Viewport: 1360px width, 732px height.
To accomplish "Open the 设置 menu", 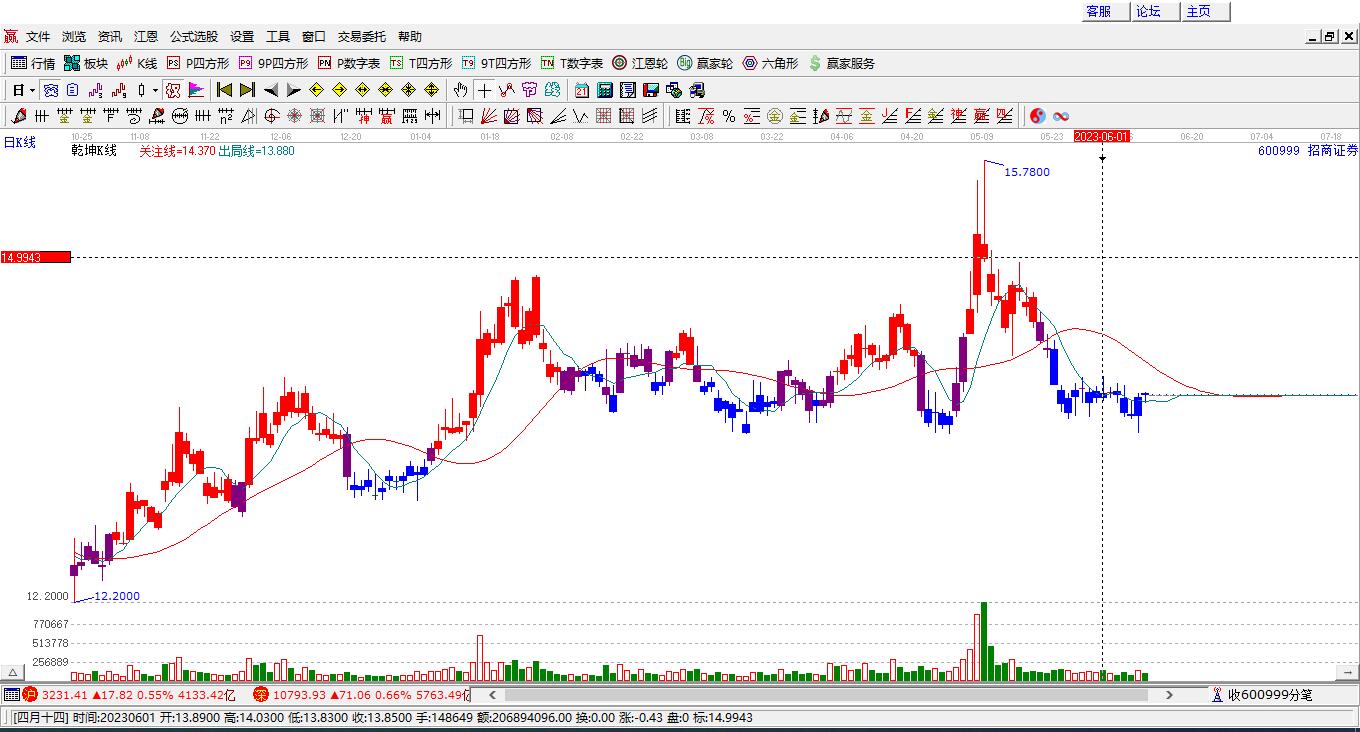I will [x=242, y=37].
